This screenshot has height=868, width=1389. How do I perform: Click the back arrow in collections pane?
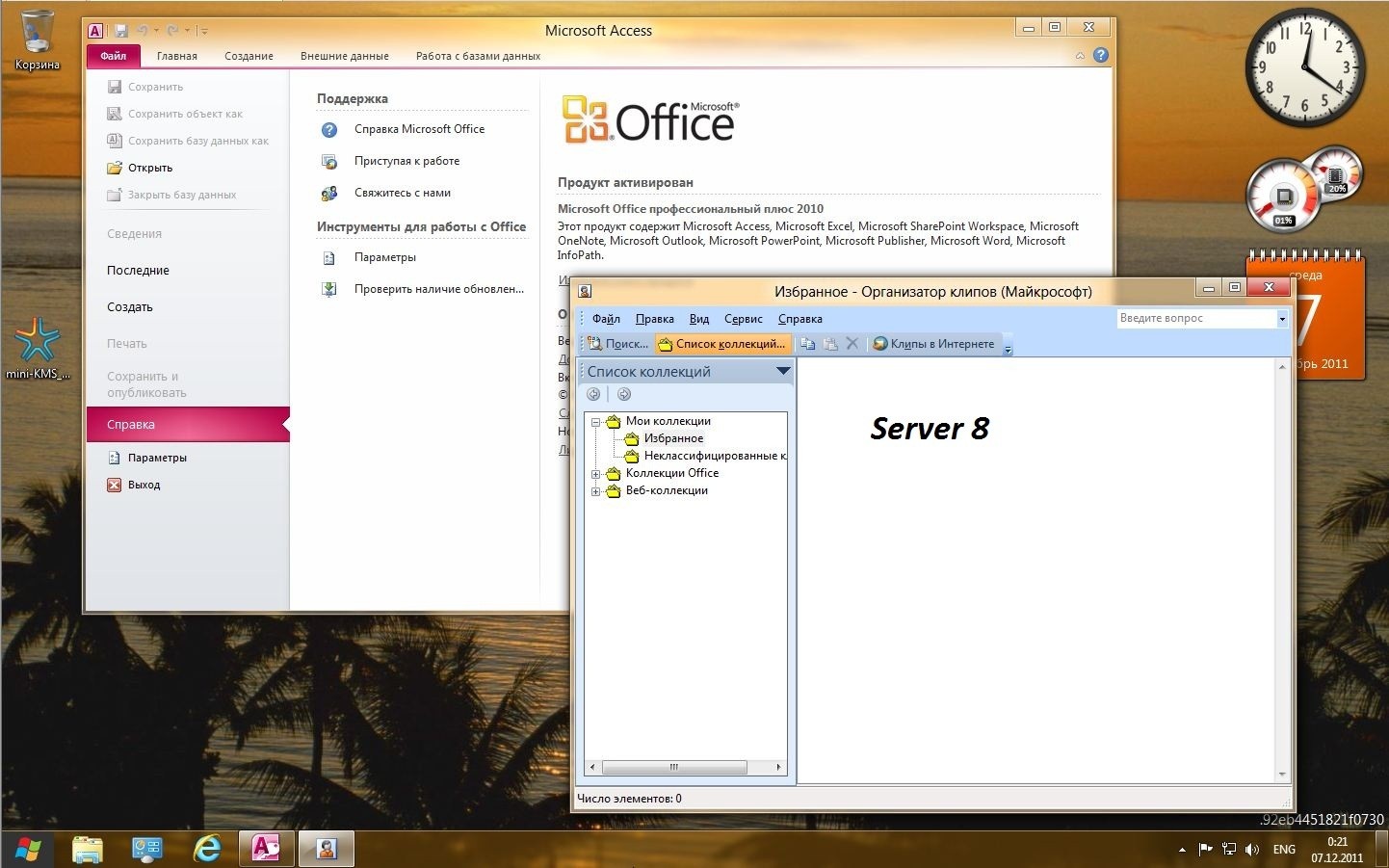tap(593, 394)
